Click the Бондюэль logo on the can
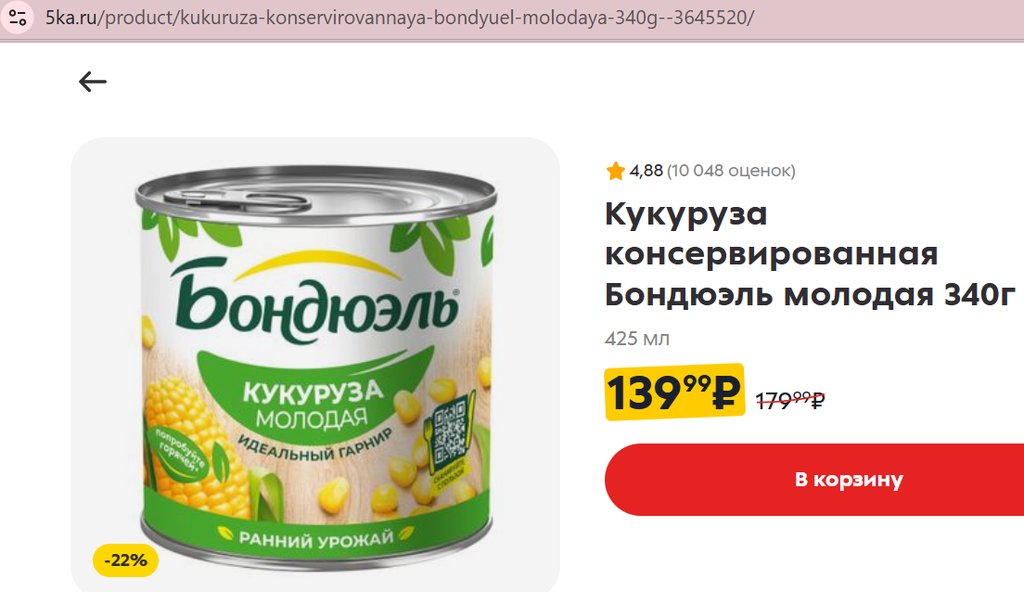The image size is (1024, 592). (x=315, y=302)
